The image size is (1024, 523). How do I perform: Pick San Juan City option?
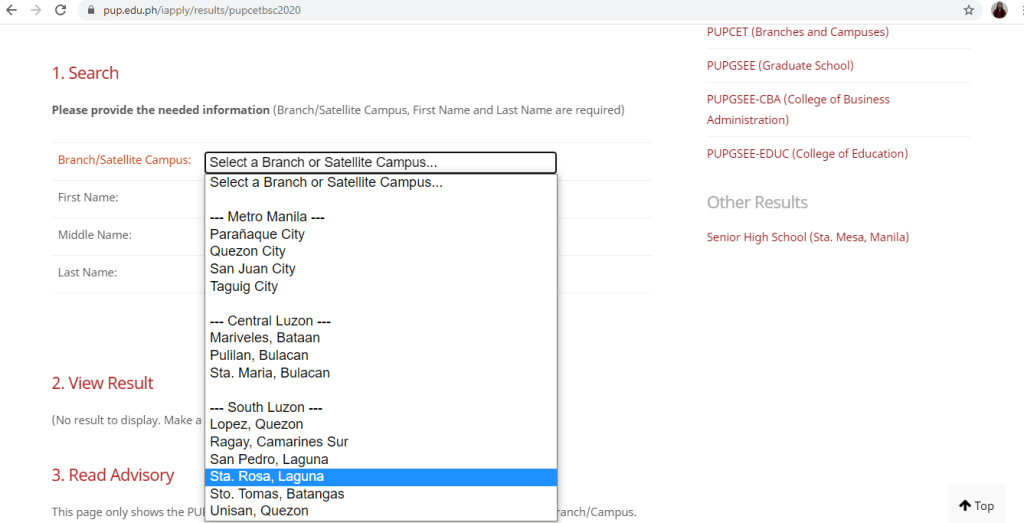pos(252,269)
